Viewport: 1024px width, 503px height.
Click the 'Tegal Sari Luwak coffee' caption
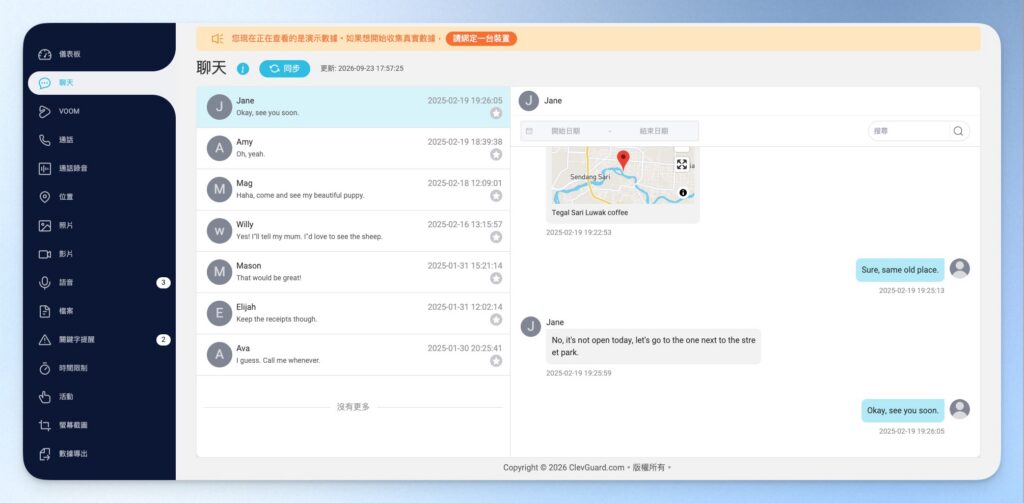pyautogui.click(x=590, y=213)
